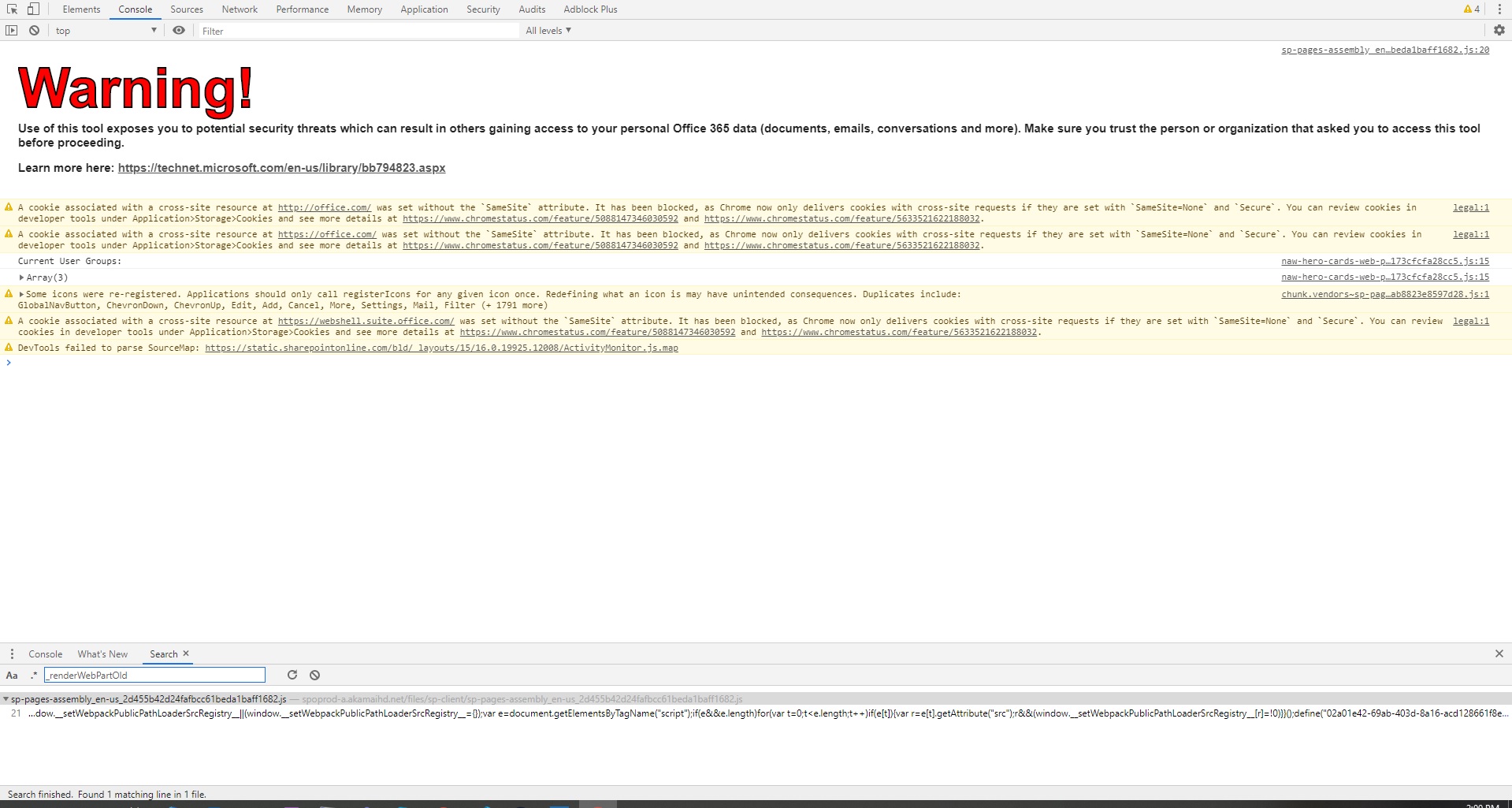Viewport: 1512px width, 808px height.
Task: Clear the search results
Action: click(314, 675)
